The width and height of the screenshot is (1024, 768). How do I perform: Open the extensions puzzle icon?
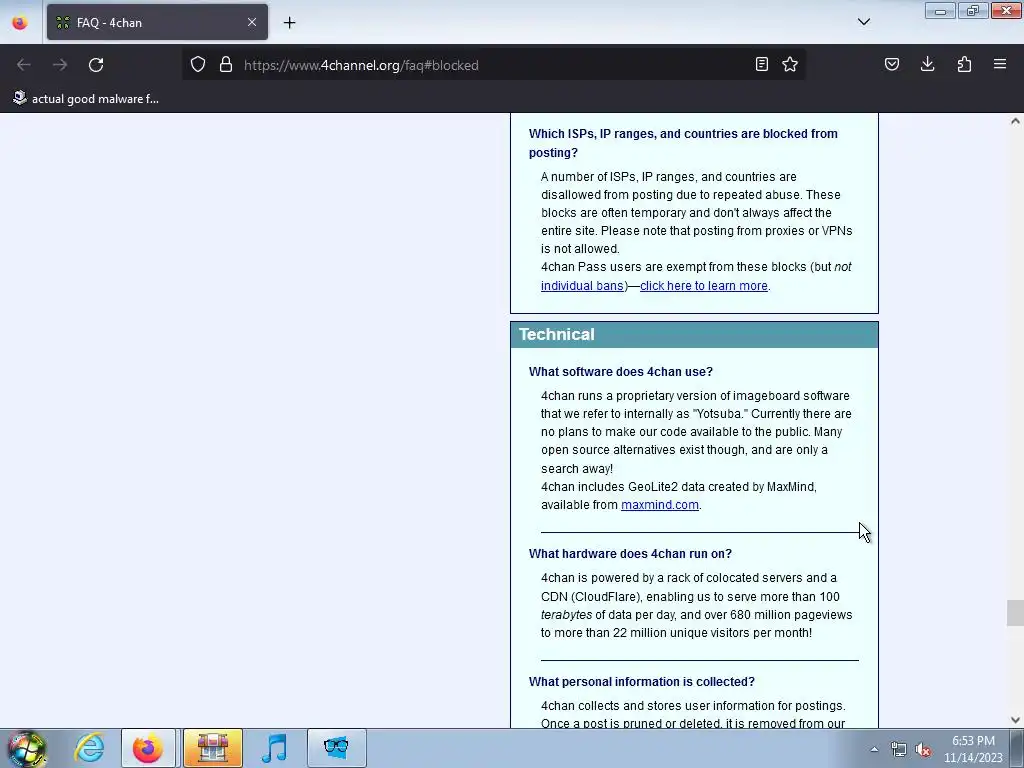pos(964,65)
